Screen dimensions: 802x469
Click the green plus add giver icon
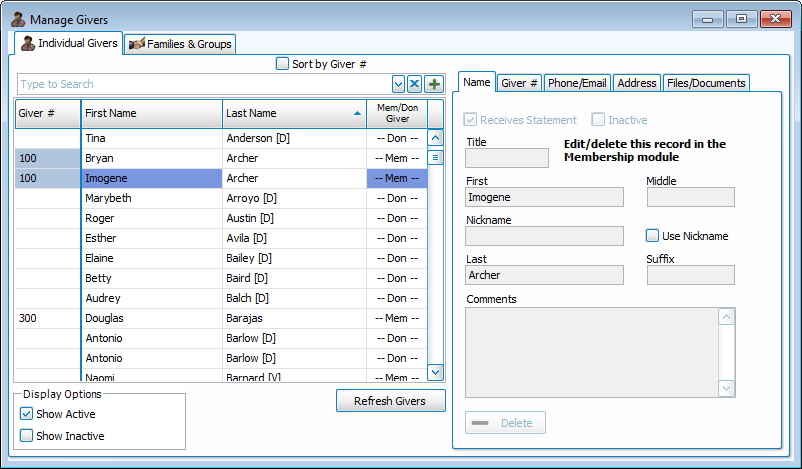[x=434, y=84]
